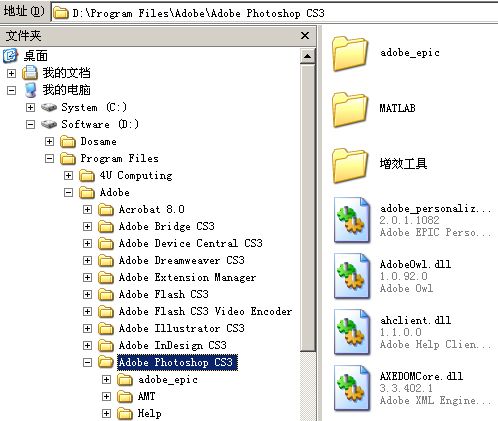Click the 桌面 desktop icon in tree

point(10,56)
